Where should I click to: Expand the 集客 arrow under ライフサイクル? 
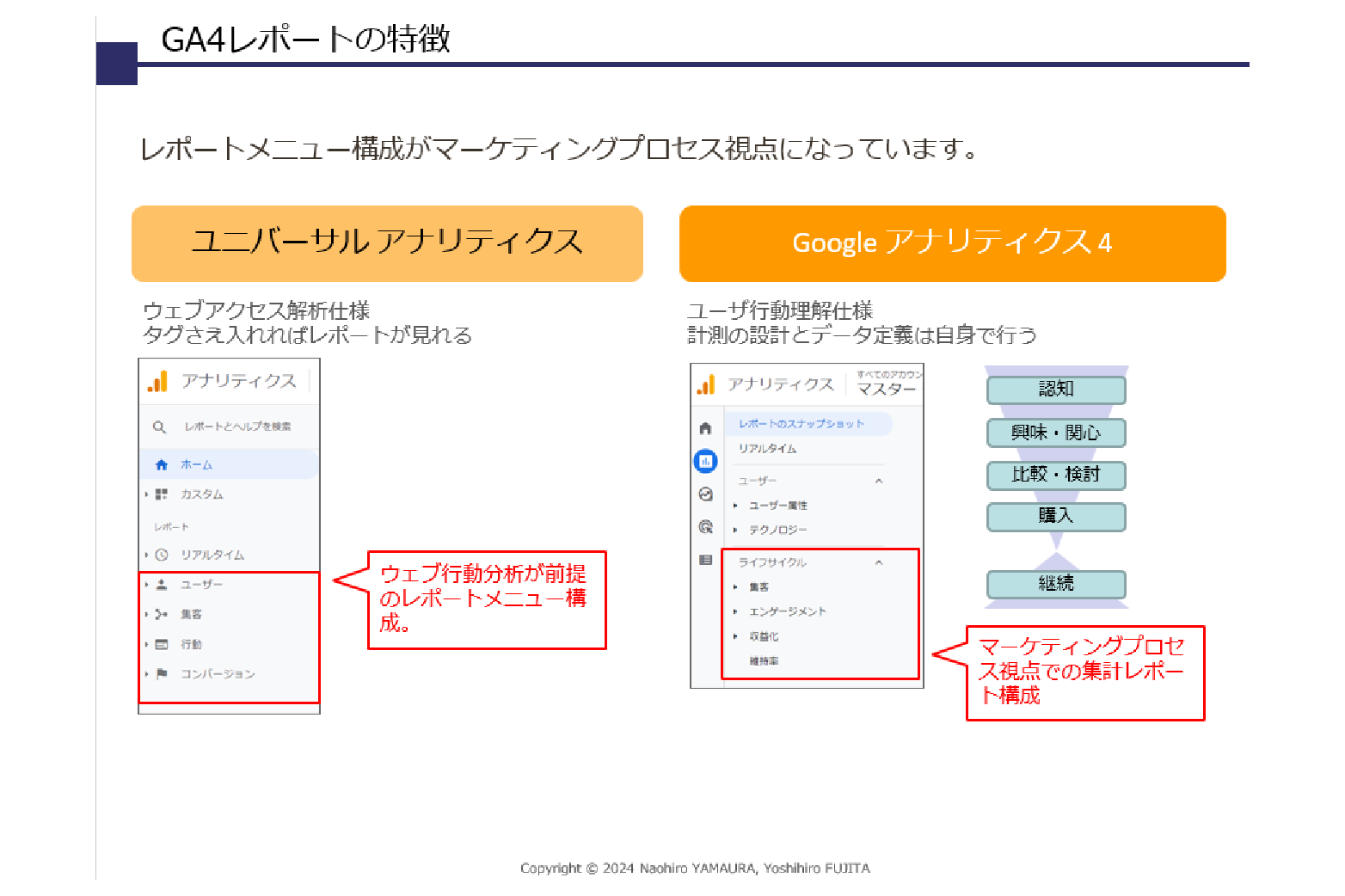[x=735, y=587]
